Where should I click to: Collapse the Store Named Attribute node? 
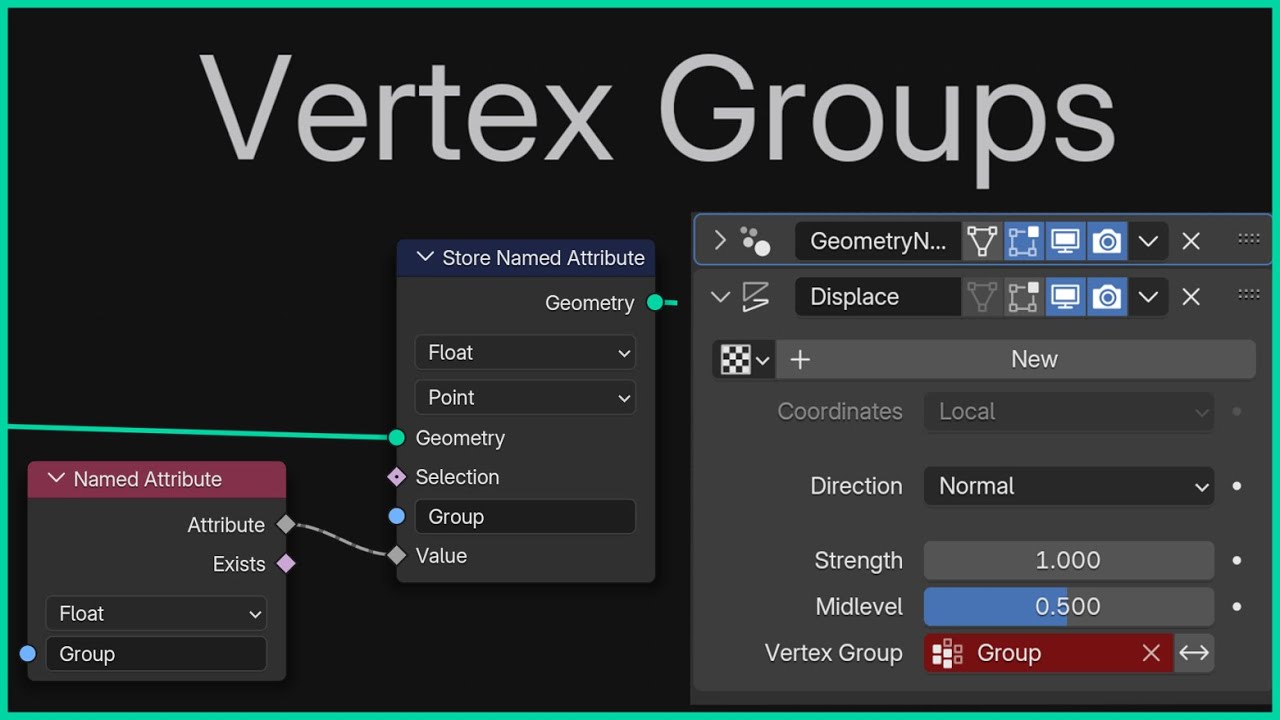425,258
